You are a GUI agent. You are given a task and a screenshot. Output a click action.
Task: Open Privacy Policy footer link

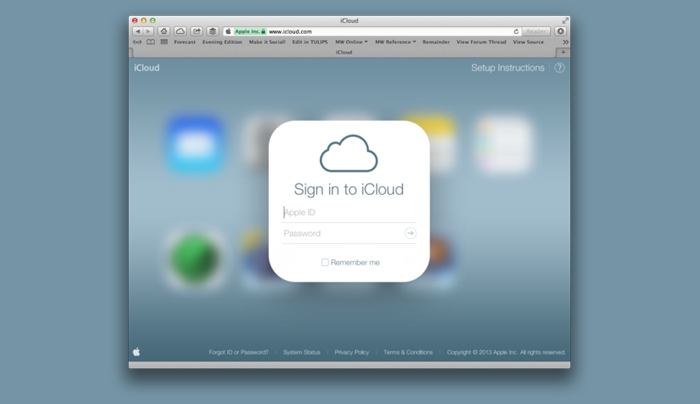point(352,352)
